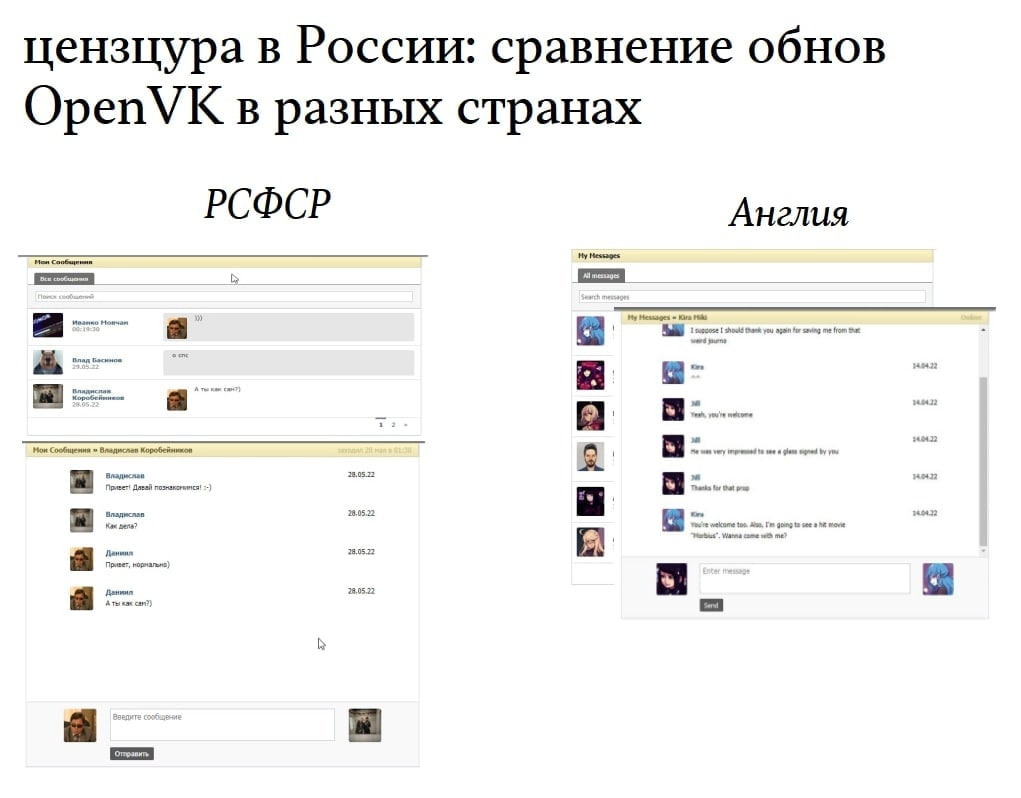Click Kira's avatar right of 'Enter message'
This screenshot has height=798, width=1021.
(938, 579)
